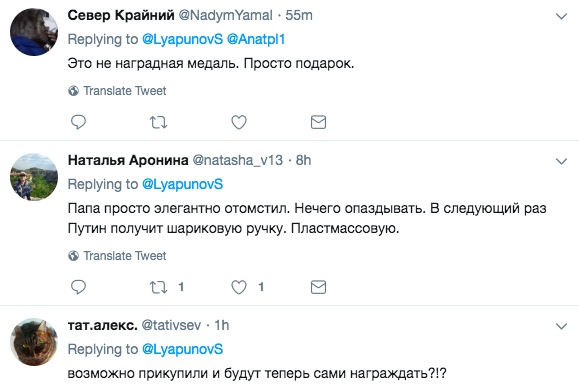Like the tweet by @natasha_v13
The height and width of the screenshot is (391, 579).
point(239,287)
